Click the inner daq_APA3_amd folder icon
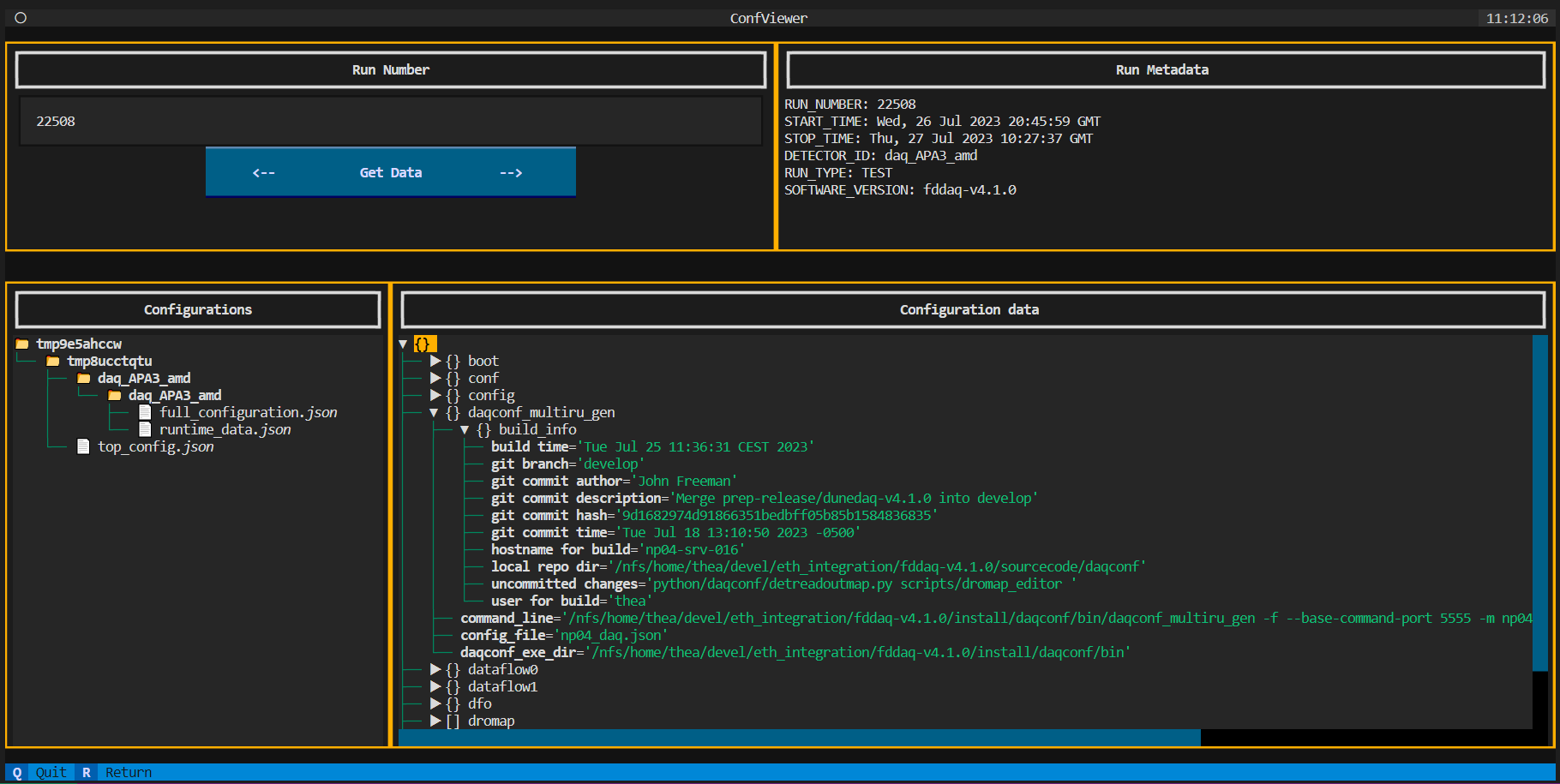The height and width of the screenshot is (784, 1560). pyautogui.click(x=115, y=395)
